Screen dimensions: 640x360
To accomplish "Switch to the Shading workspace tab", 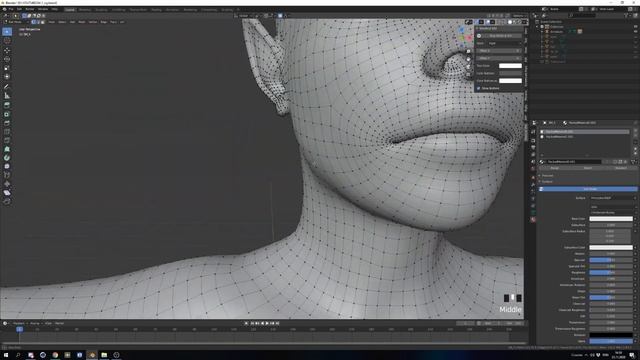I will pos(156,10).
